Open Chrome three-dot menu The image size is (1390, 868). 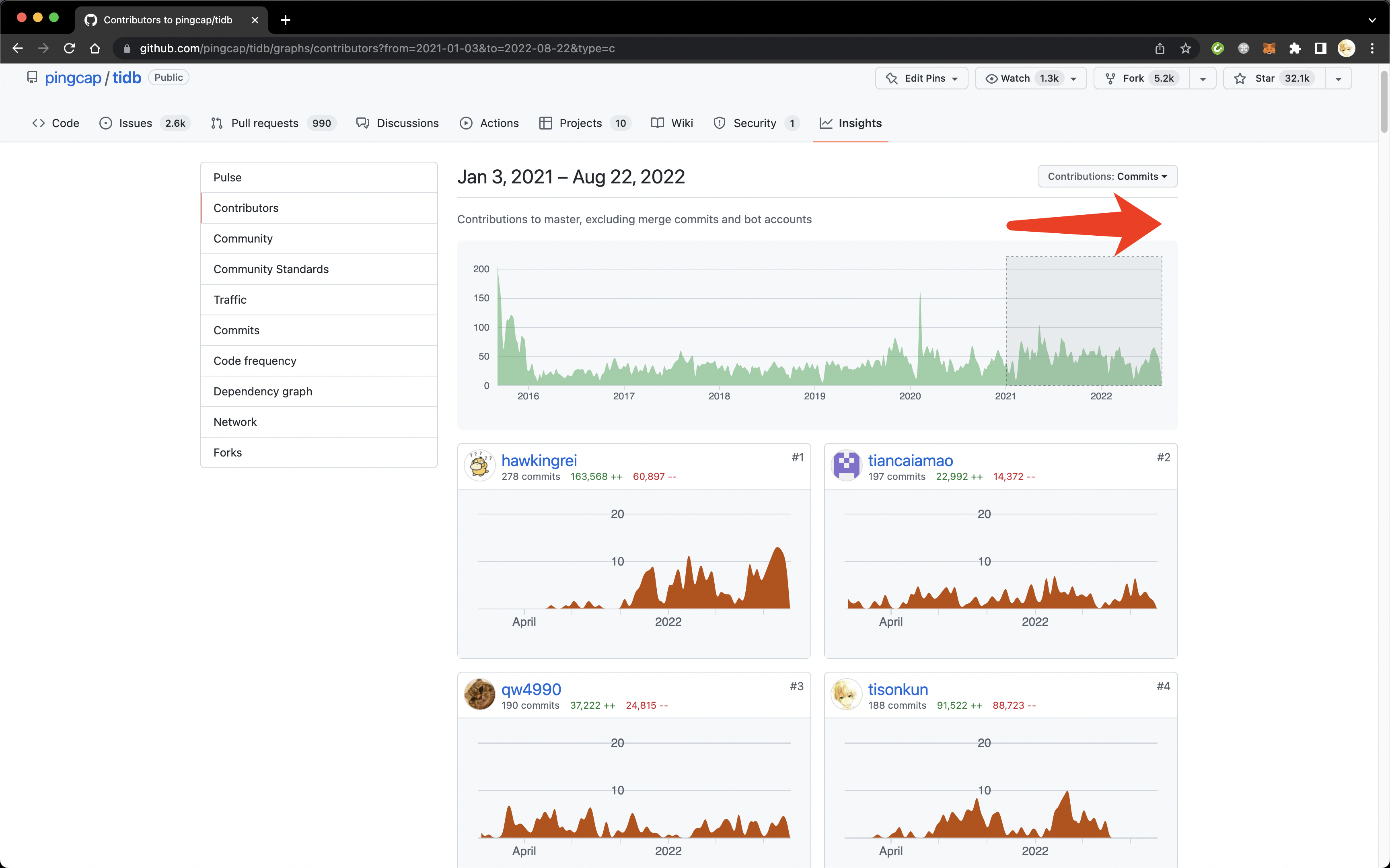[x=1372, y=48]
